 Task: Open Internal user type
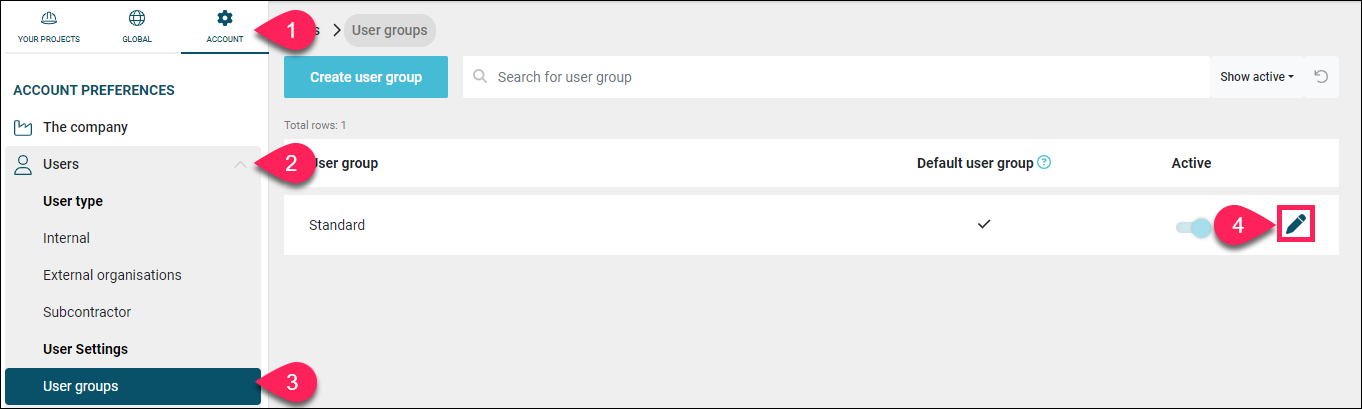66,238
